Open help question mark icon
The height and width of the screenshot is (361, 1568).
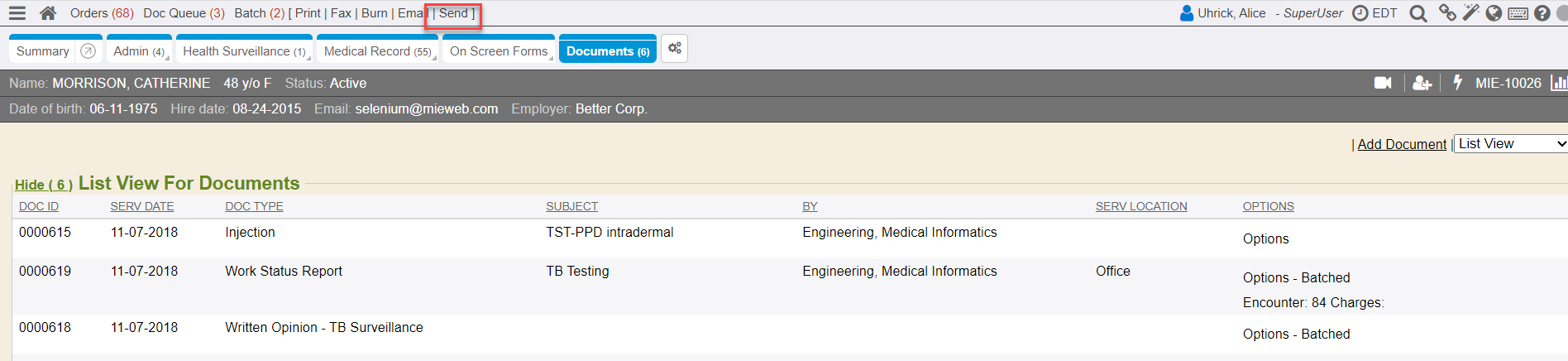click(x=1542, y=13)
